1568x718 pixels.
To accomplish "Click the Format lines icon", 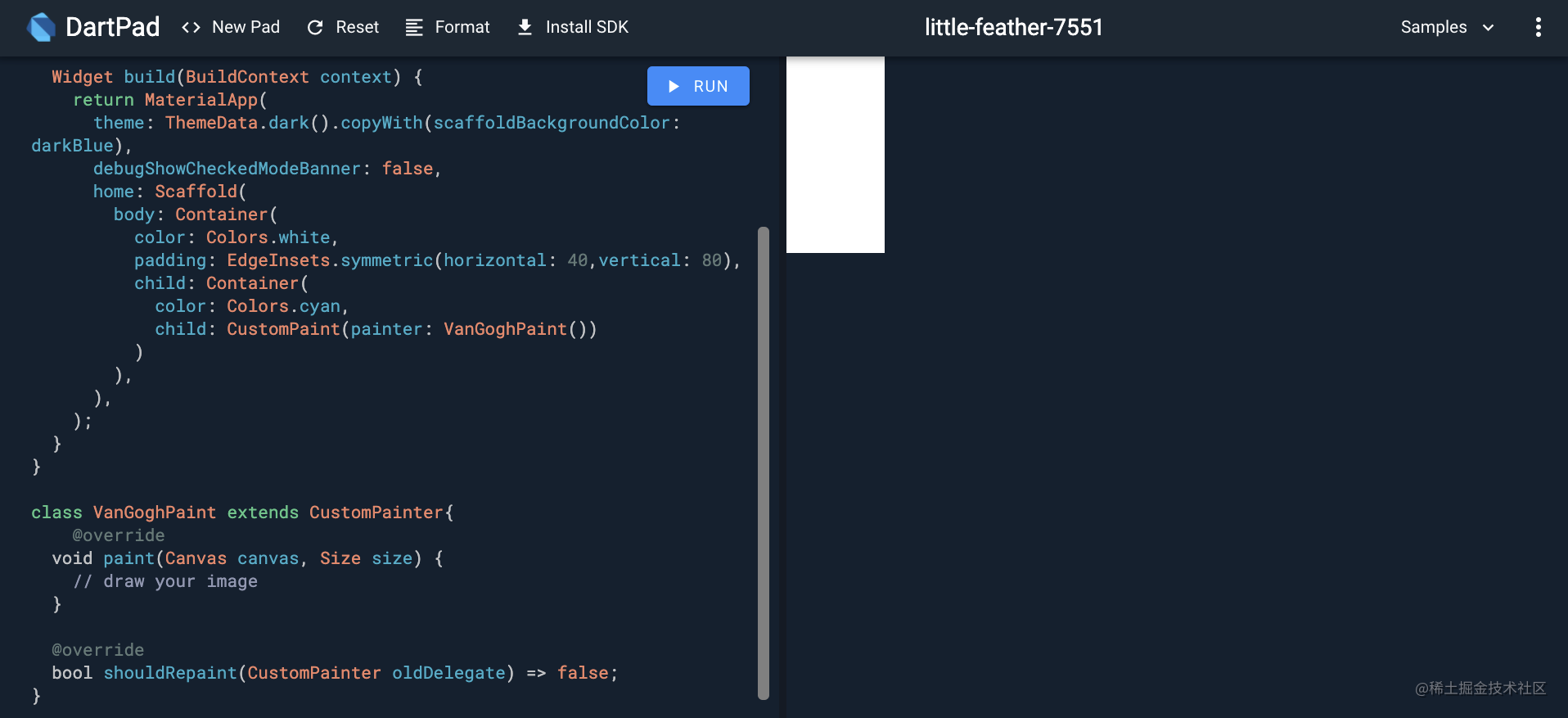I will 414,27.
